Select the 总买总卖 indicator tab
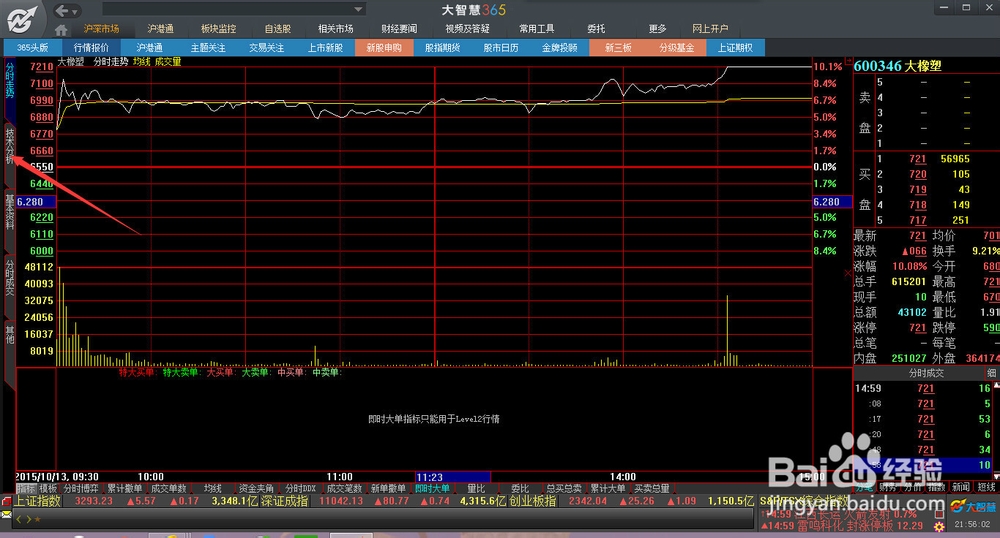The height and width of the screenshot is (538, 1000). pyautogui.click(x=564, y=488)
